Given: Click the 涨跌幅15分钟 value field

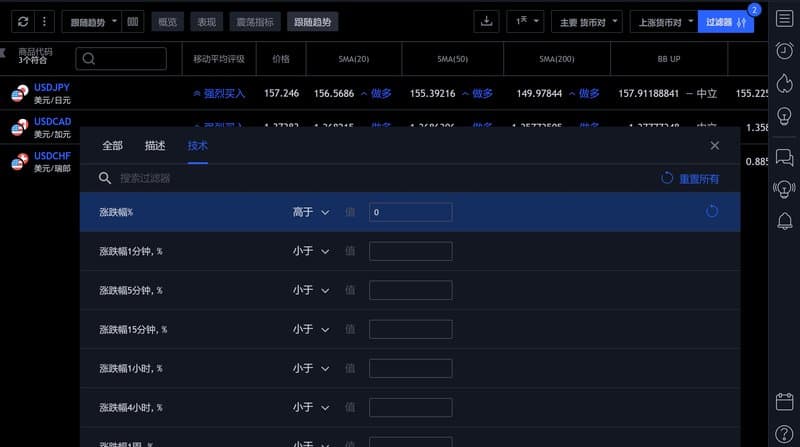Looking at the screenshot, I should (411, 329).
